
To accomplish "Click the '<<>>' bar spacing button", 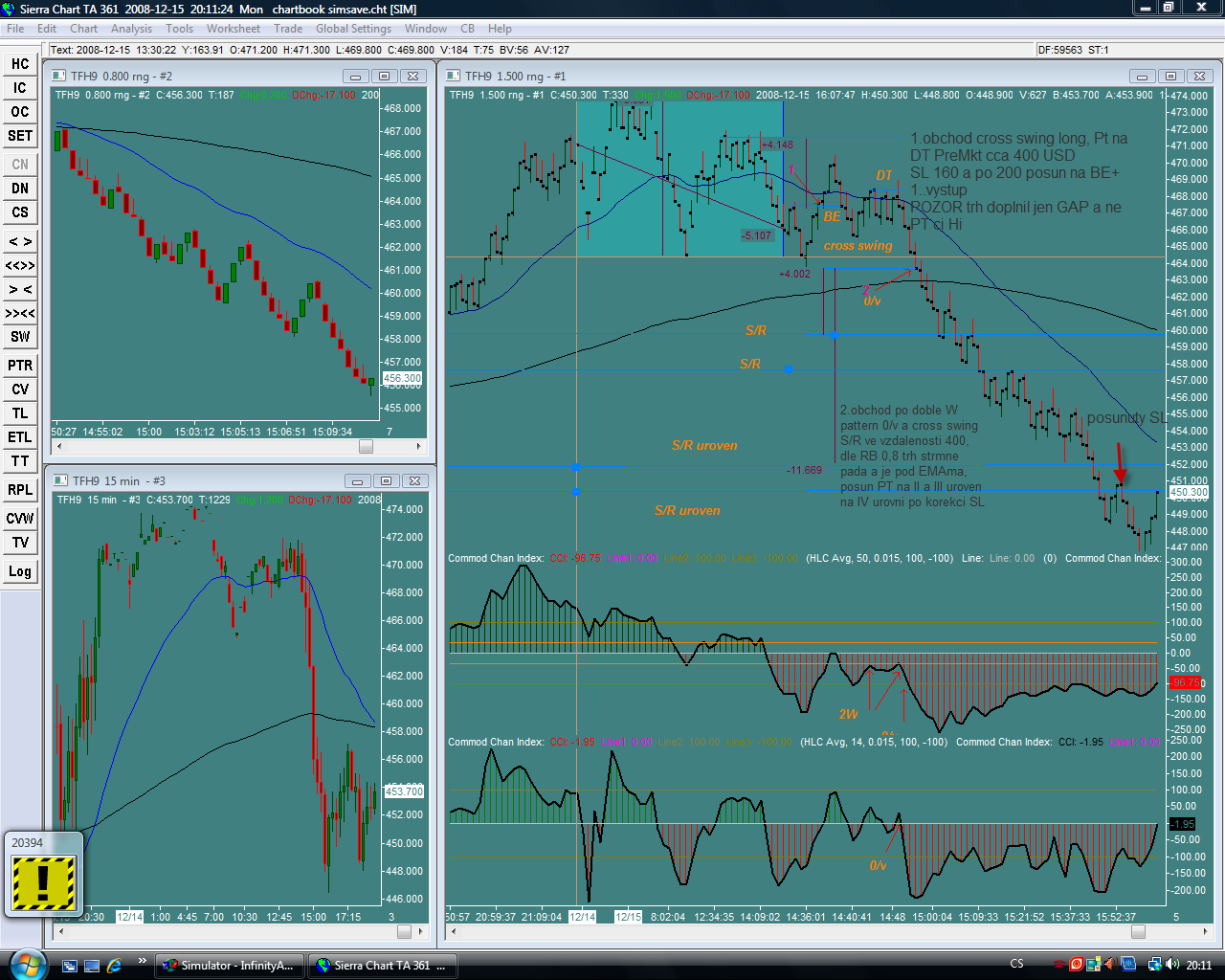I will 20,265.
